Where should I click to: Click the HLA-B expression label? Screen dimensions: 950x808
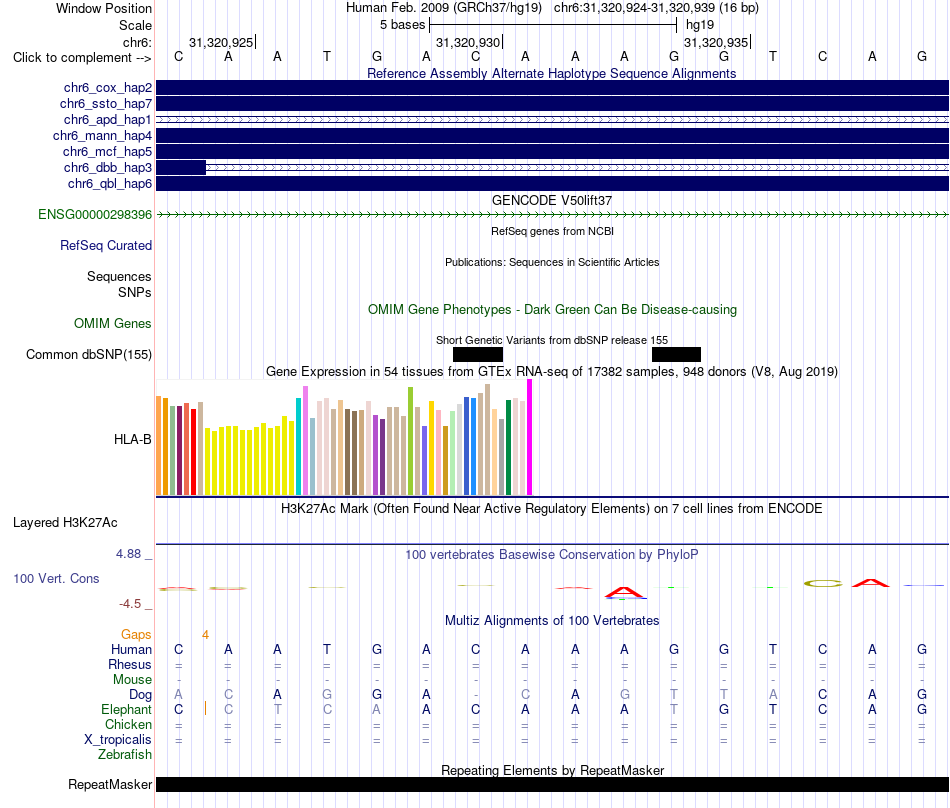[x=133, y=439]
